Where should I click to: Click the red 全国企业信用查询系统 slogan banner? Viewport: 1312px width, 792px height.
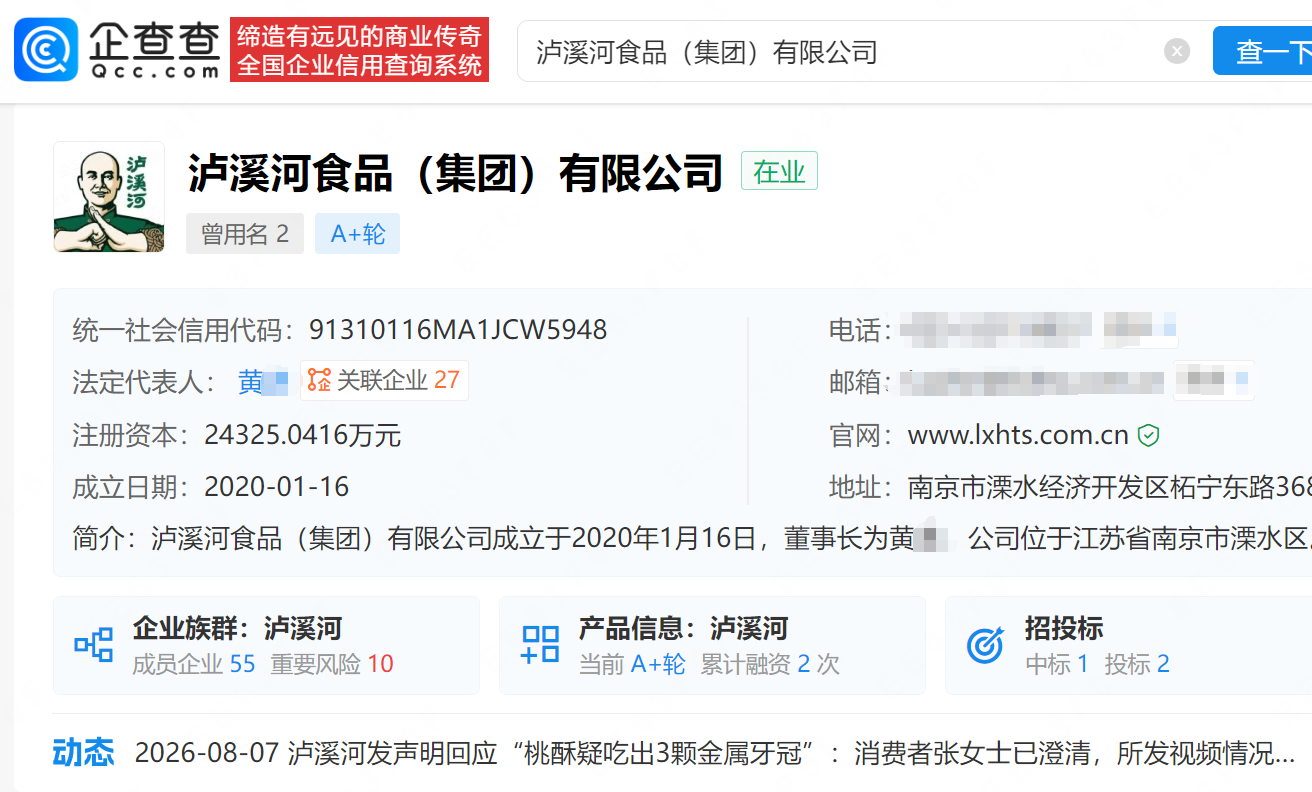(359, 50)
